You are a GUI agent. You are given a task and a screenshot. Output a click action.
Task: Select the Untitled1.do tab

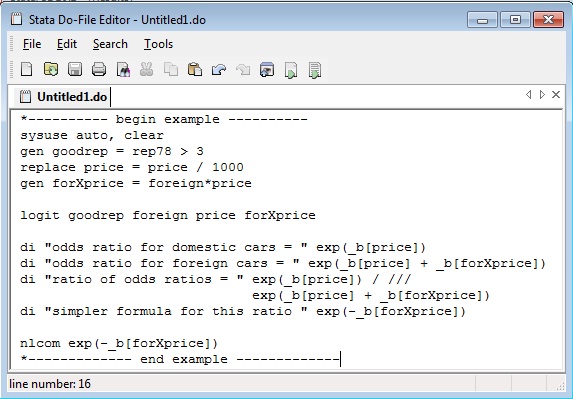tap(62, 97)
